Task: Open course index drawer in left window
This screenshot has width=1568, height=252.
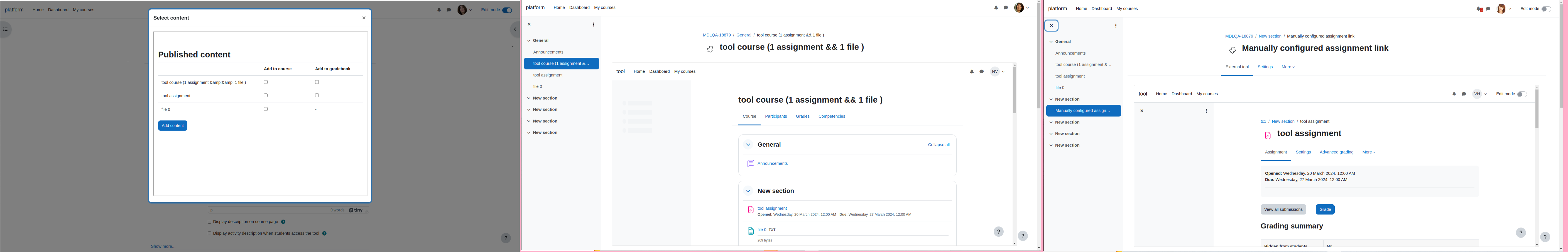Action: [6, 29]
